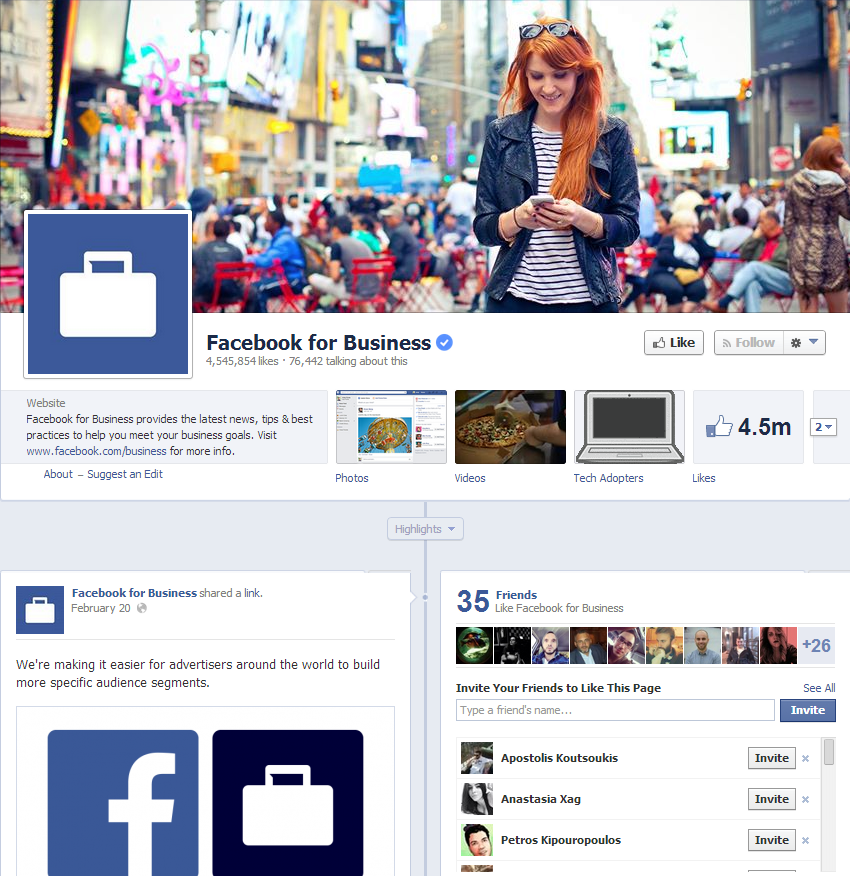Open the gear settings dropdown beside Follow

(x=804, y=342)
